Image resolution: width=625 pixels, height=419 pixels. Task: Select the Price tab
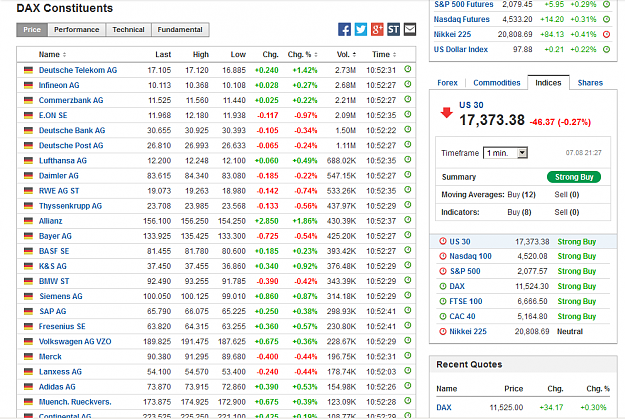[32, 30]
